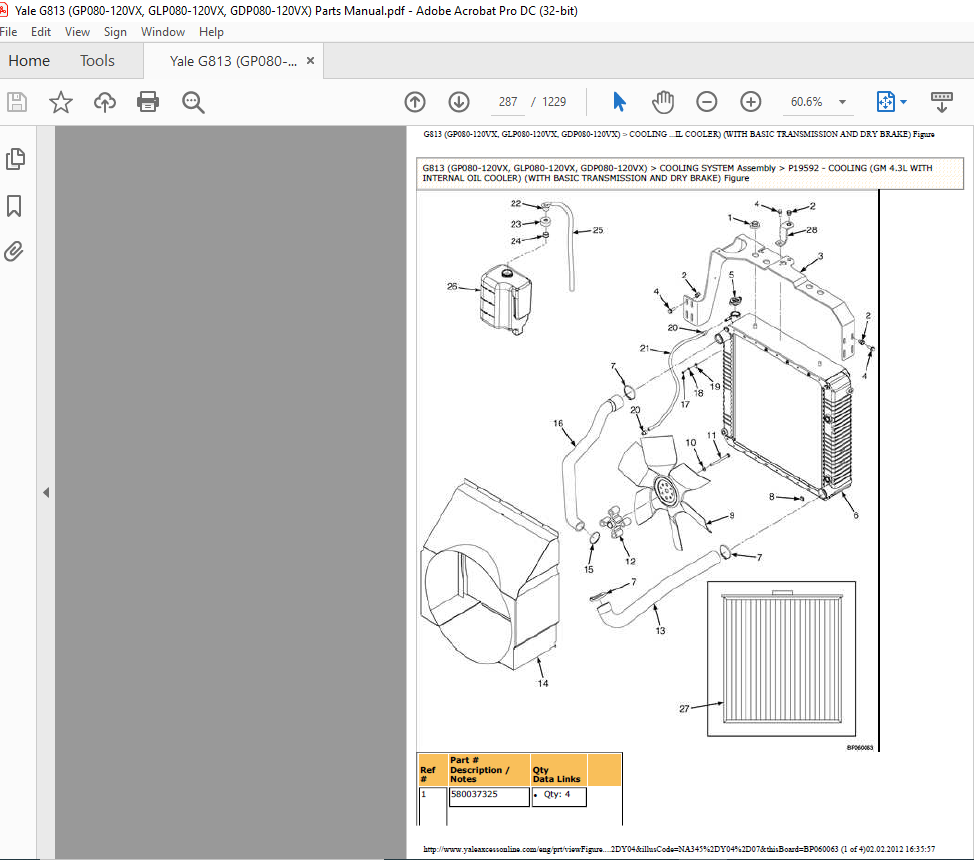This screenshot has width=974, height=860.
Task: Click the COOLING SYSTEM Assembly breadcrumb text
Action: [x=717, y=168]
